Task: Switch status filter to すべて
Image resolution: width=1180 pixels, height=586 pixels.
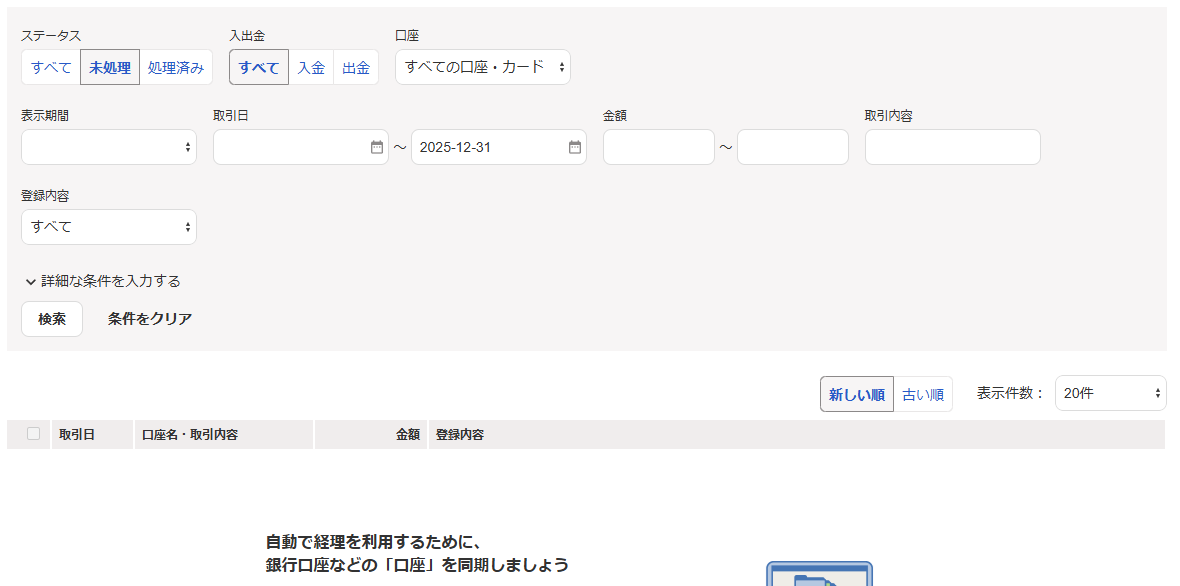Action: coord(48,67)
